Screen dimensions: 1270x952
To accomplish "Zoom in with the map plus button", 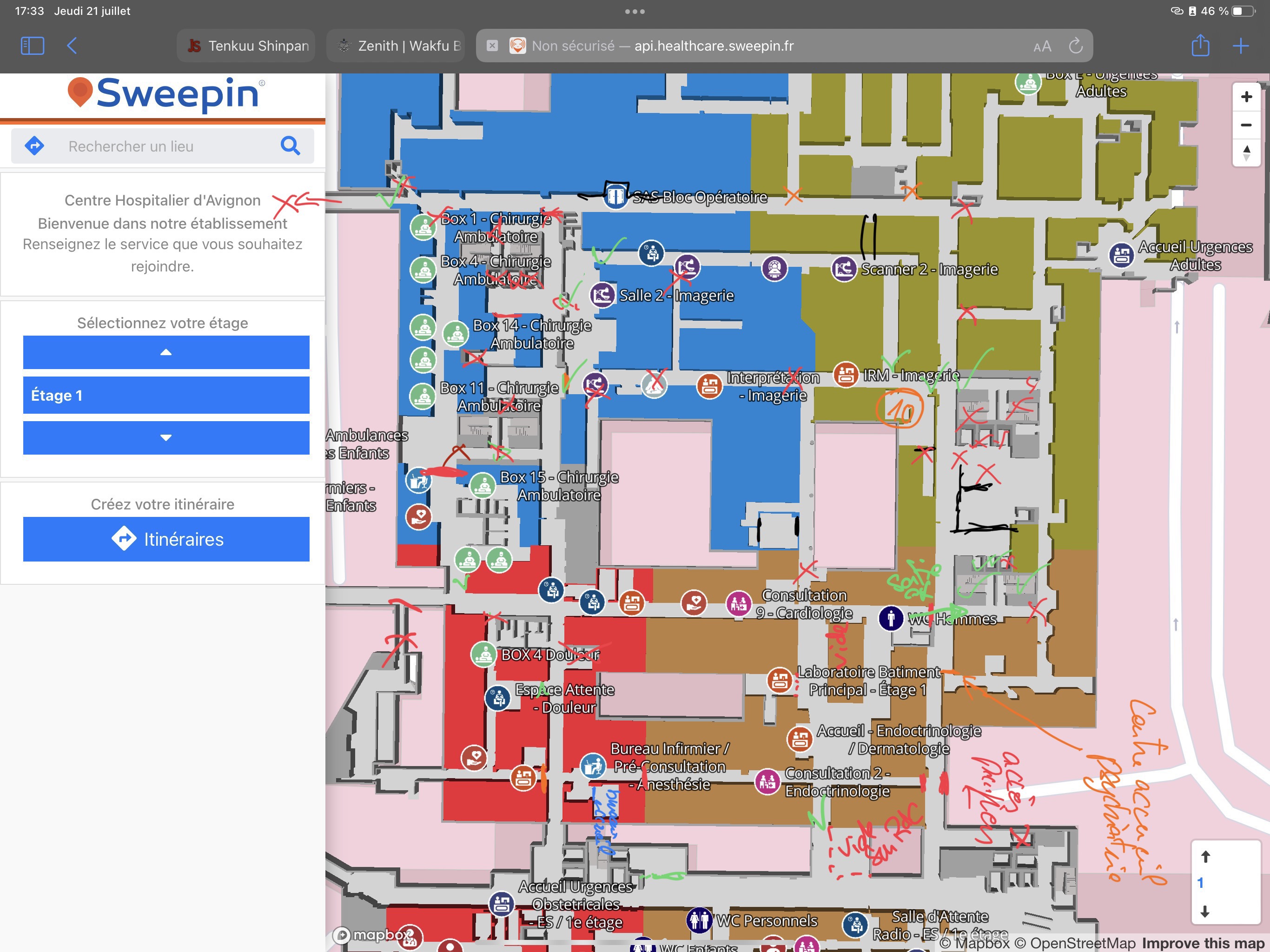I will [x=1246, y=97].
